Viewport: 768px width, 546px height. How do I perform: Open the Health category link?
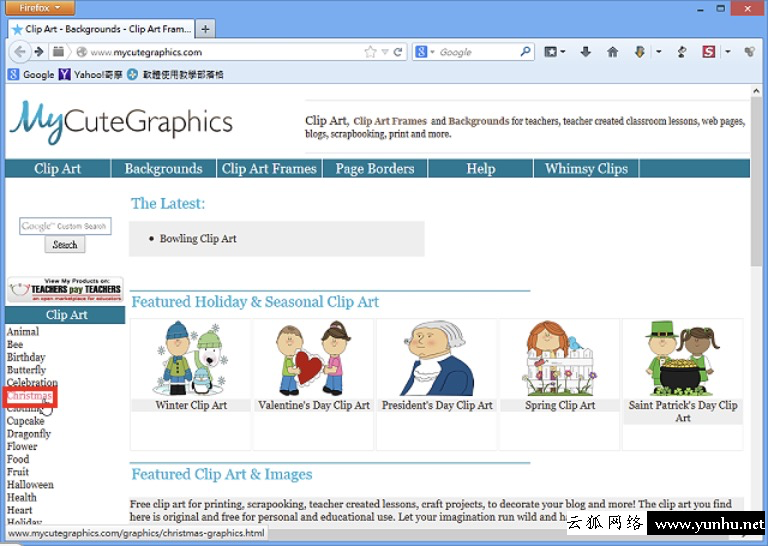(22, 497)
